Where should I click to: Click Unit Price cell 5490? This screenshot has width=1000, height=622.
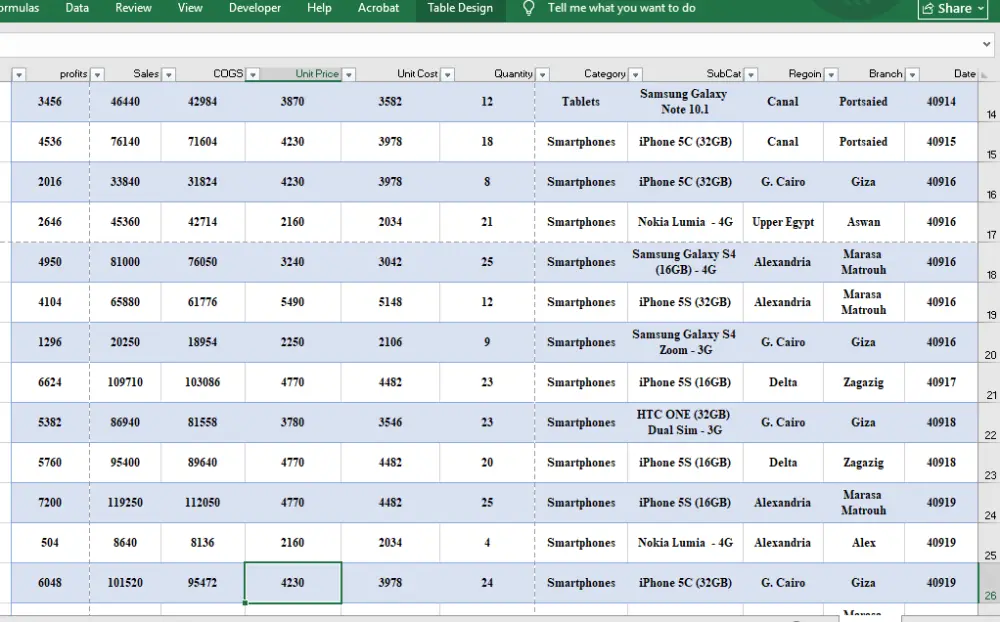(x=293, y=302)
